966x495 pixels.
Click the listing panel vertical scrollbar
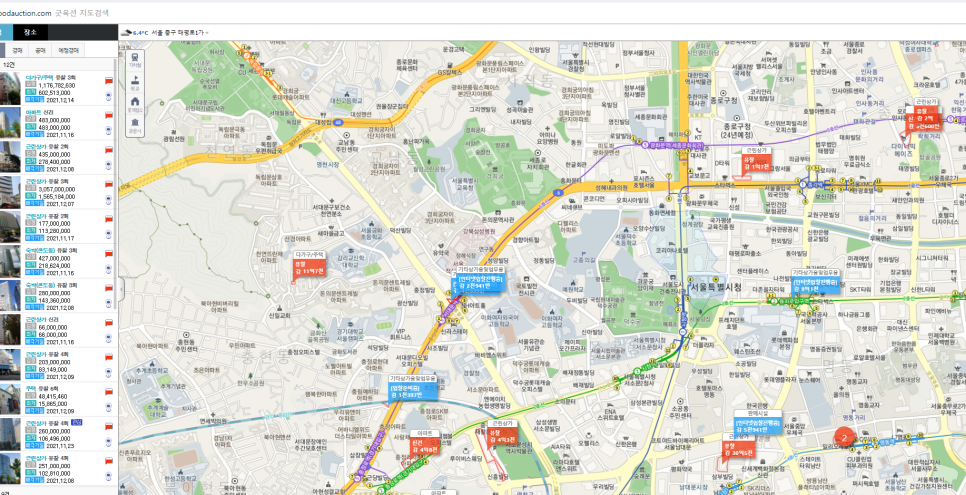[x=115, y=185]
